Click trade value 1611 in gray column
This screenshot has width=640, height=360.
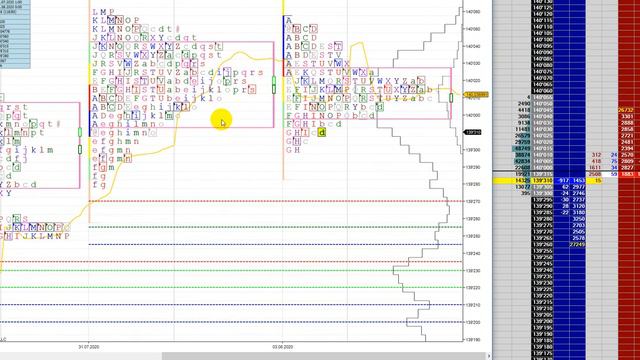point(595,168)
